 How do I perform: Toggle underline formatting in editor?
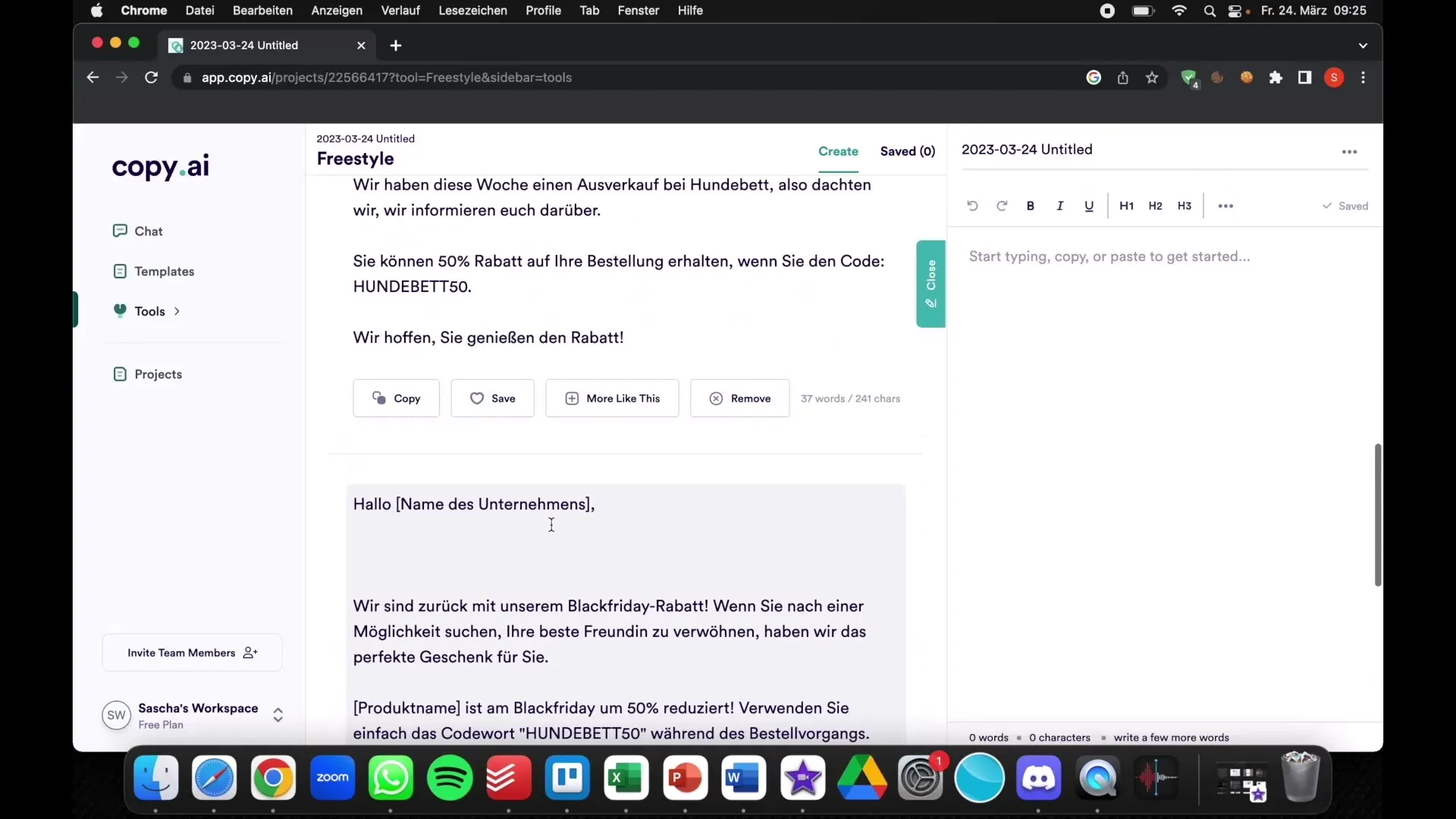tap(1089, 206)
